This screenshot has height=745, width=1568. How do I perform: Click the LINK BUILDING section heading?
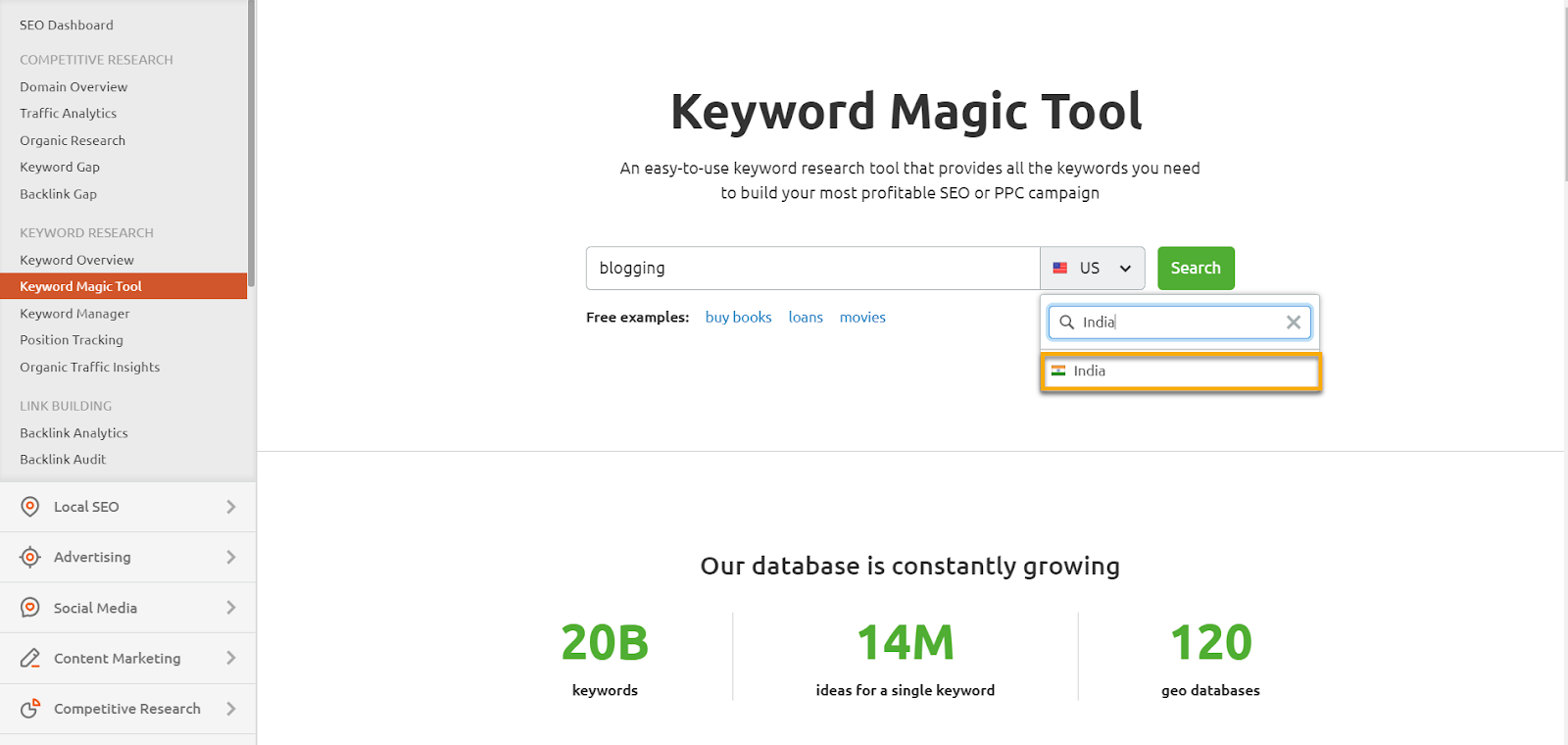tap(66, 406)
